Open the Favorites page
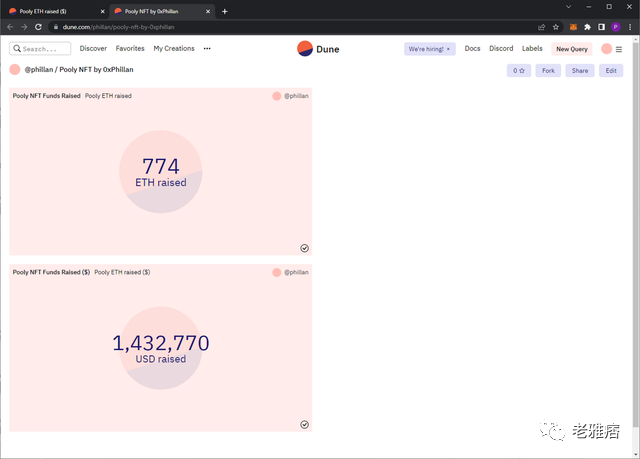Image resolution: width=640 pixels, height=459 pixels. point(130,49)
